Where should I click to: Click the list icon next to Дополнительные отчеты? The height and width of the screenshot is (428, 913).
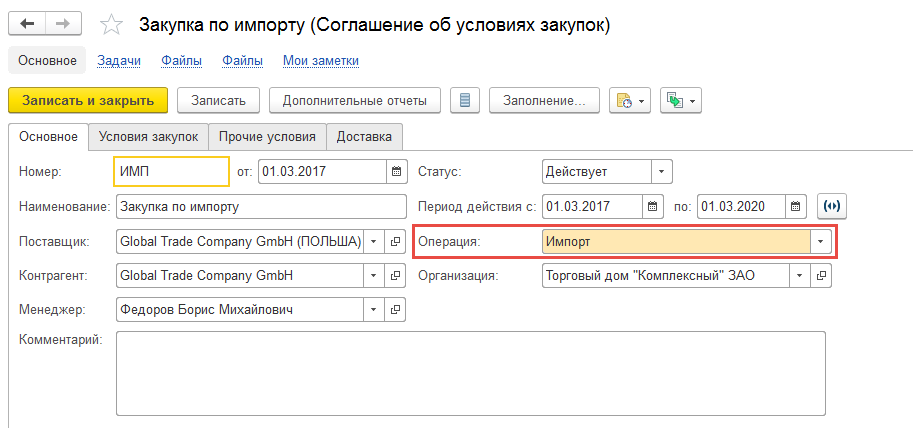coord(465,100)
